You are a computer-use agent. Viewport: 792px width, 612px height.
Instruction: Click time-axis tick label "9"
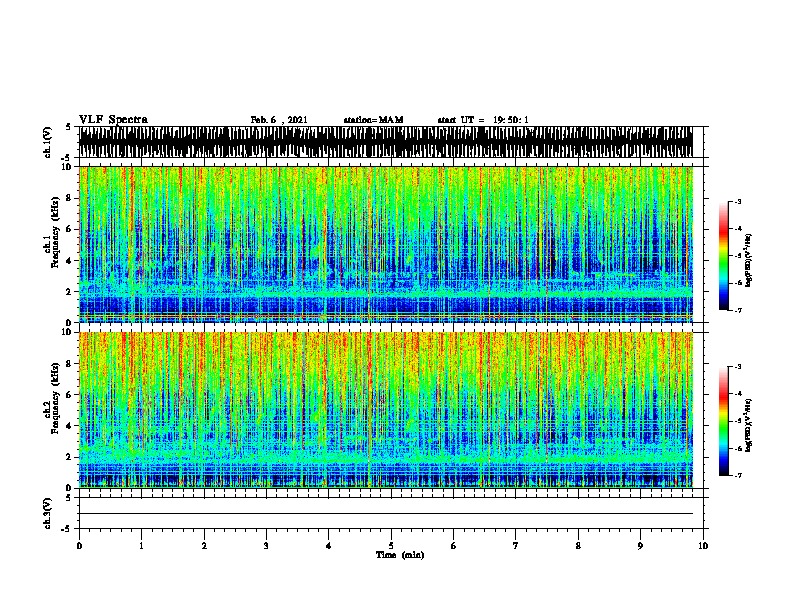coord(640,546)
